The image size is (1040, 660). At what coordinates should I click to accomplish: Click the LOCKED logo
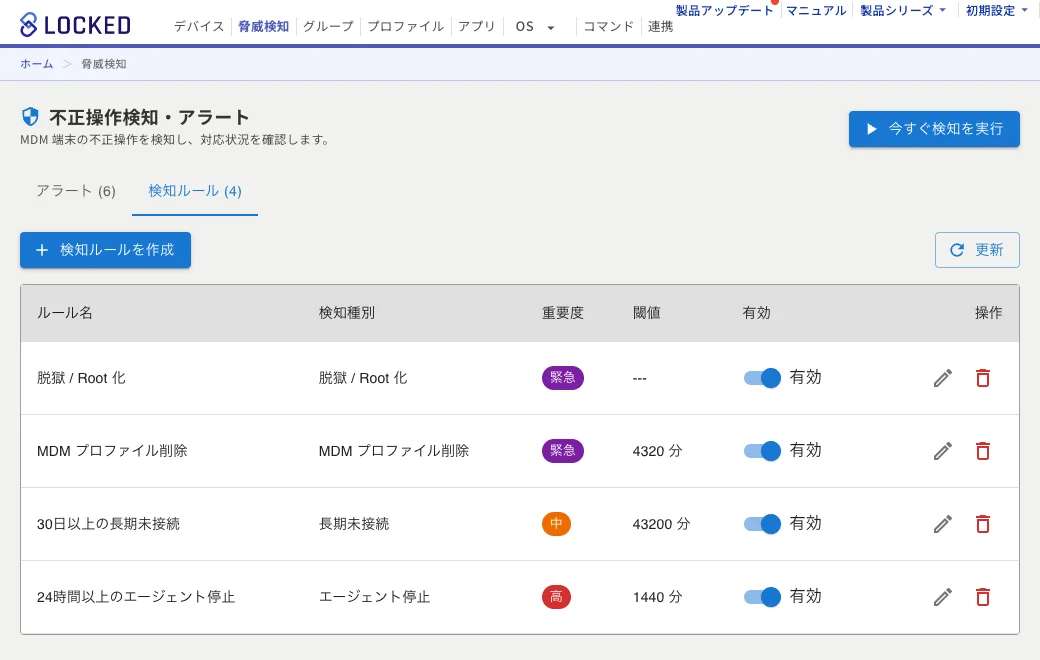click(x=75, y=25)
